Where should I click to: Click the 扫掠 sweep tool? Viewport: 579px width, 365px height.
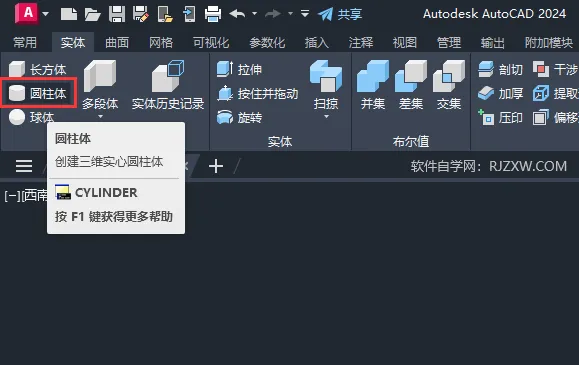[x=326, y=85]
